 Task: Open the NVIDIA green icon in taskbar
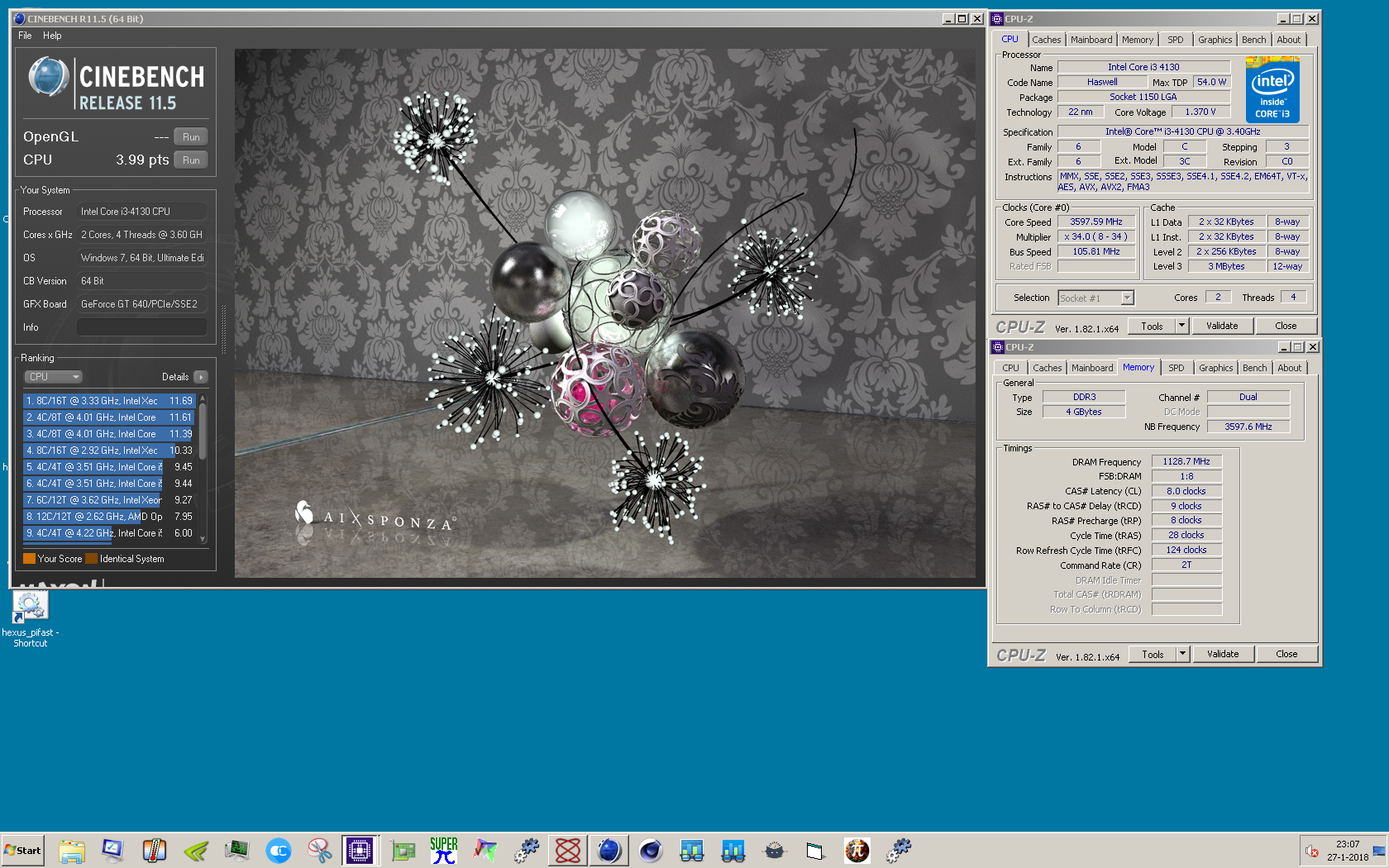point(196,851)
